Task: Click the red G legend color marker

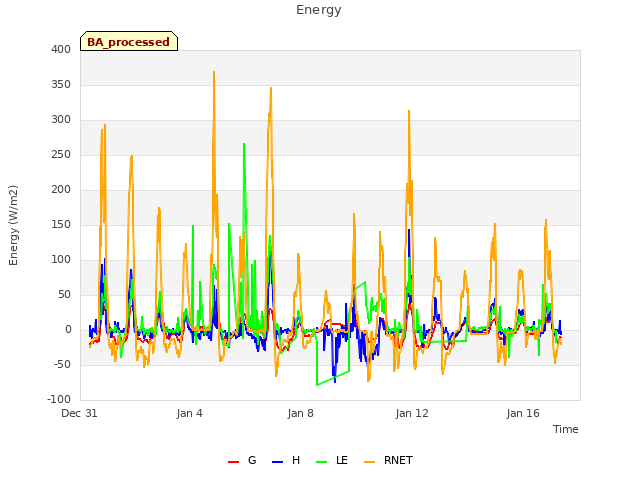Action: (233, 462)
